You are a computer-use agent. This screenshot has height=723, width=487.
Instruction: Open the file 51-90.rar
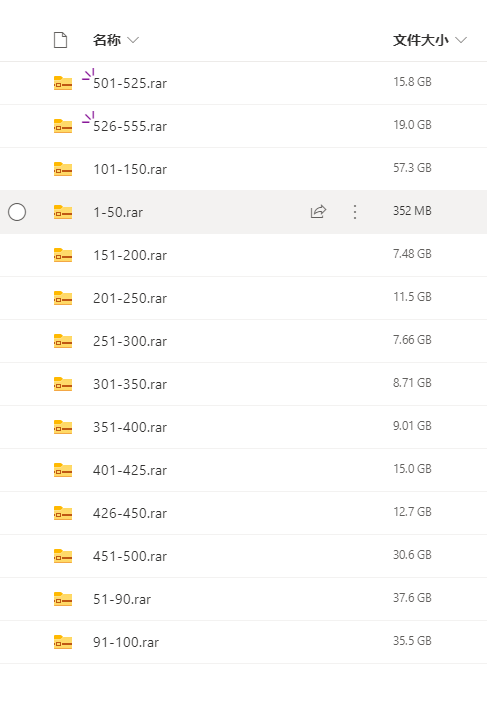tap(122, 599)
